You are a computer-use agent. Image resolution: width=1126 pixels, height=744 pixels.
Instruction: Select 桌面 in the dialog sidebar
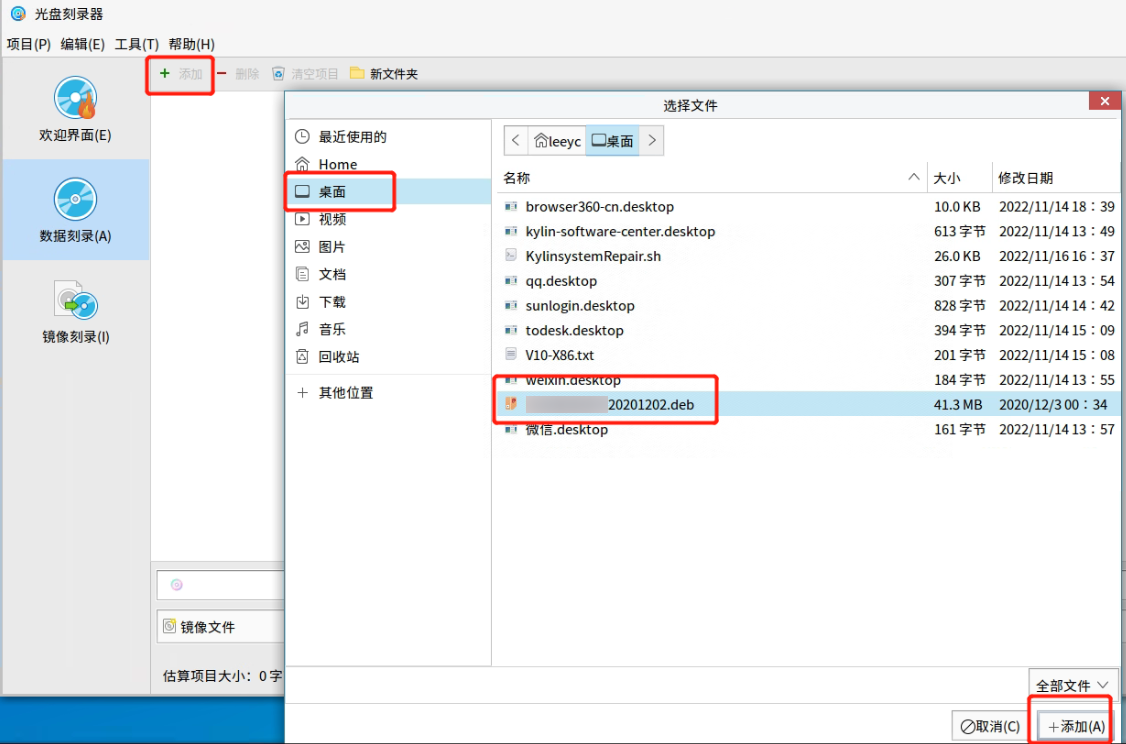point(388,192)
